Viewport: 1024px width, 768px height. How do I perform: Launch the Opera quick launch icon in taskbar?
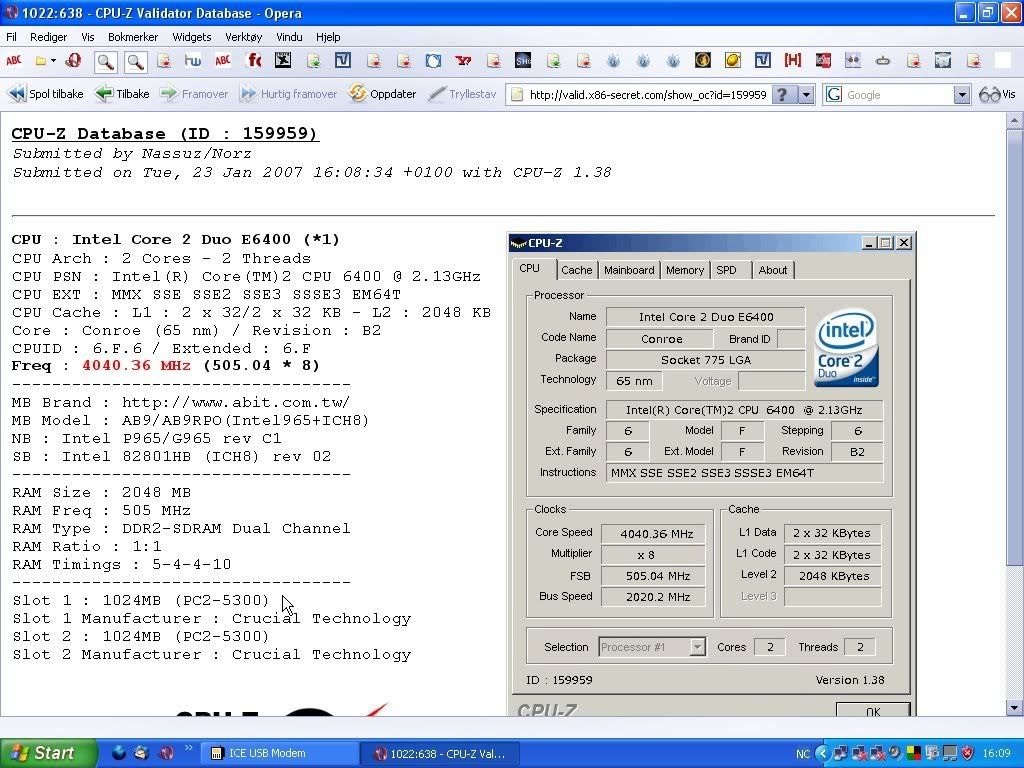click(167, 753)
